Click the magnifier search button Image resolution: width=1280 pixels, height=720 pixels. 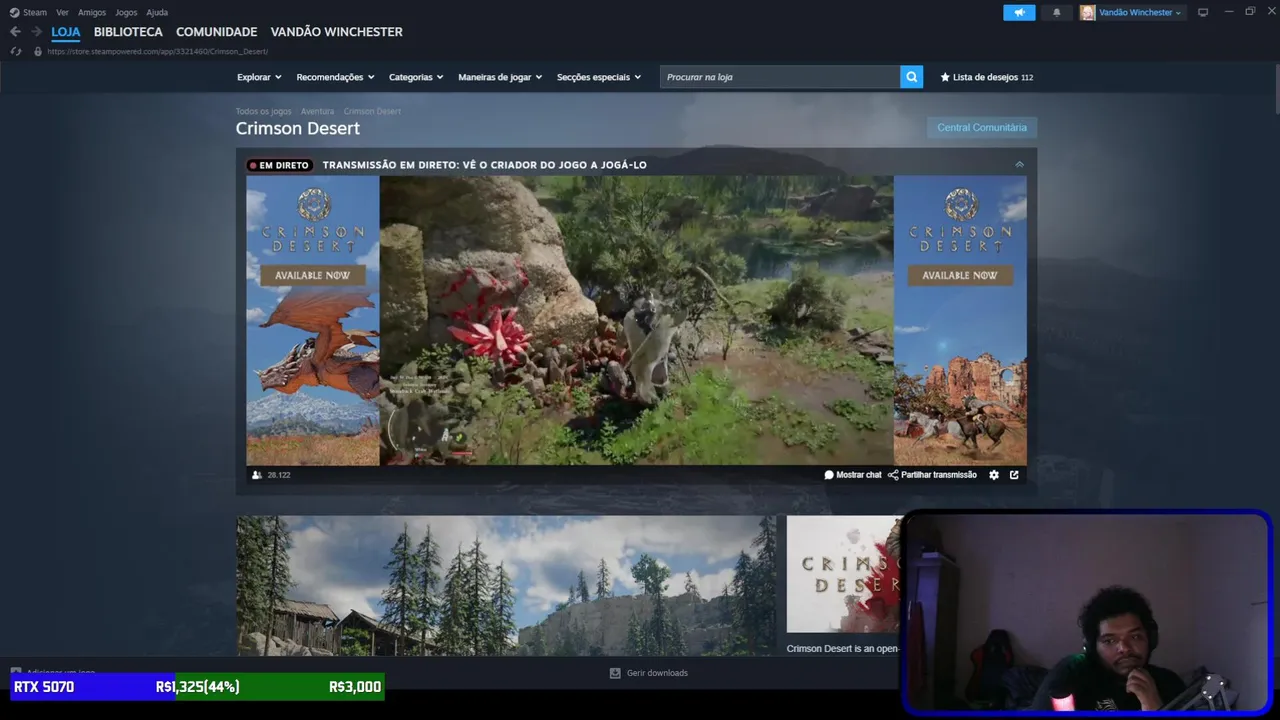click(x=911, y=77)
